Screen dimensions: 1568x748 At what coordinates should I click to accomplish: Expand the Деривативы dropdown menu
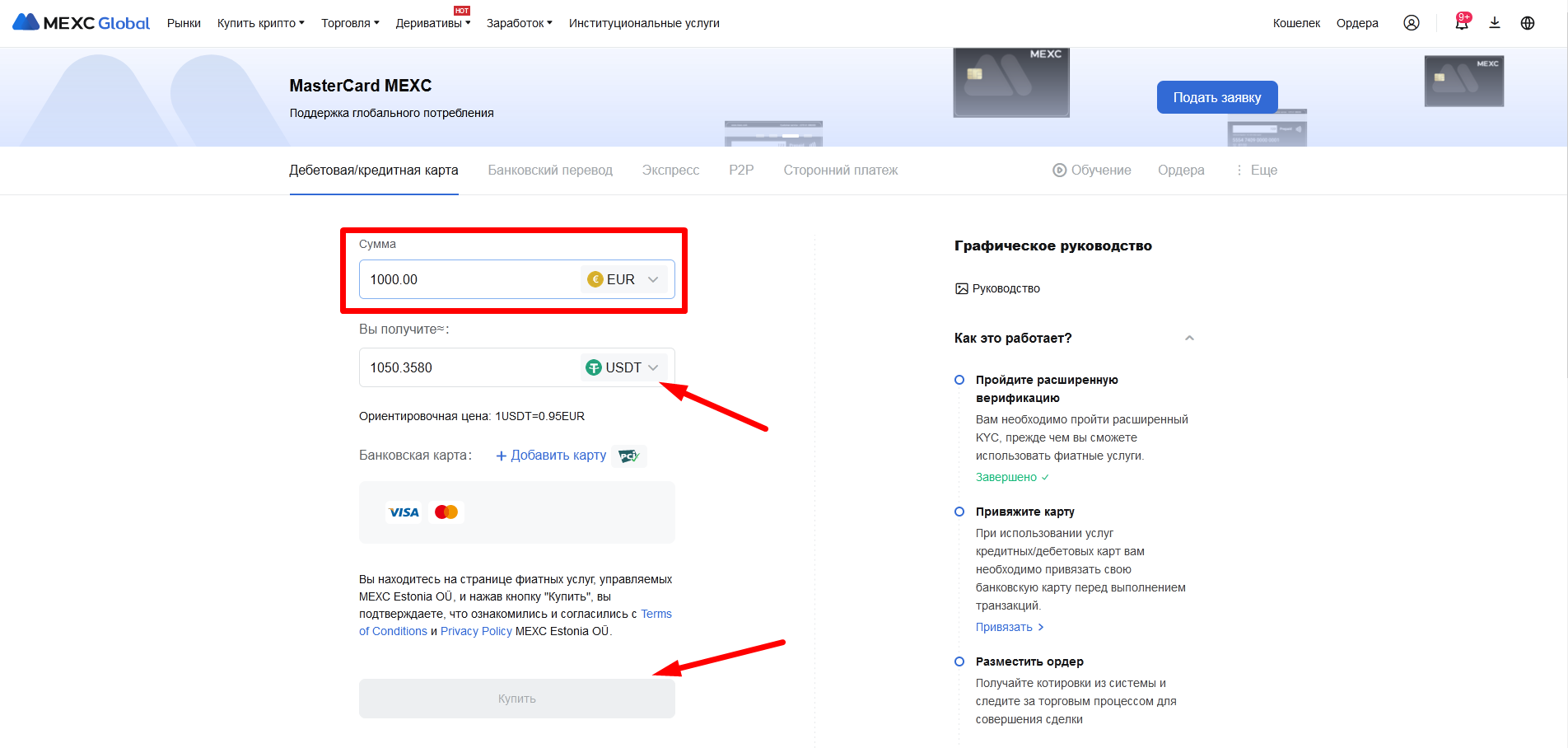433,23
